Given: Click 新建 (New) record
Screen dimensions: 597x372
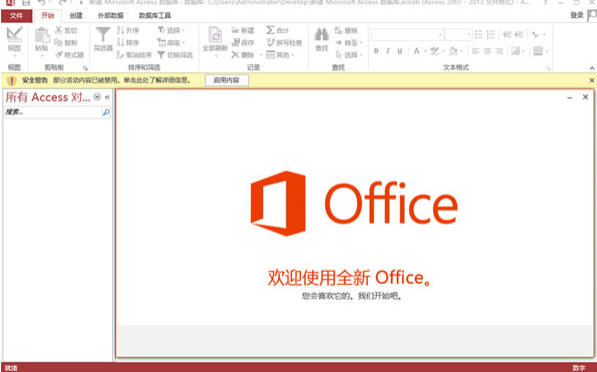Looking at the screenshot, I should tap(243, 30).
